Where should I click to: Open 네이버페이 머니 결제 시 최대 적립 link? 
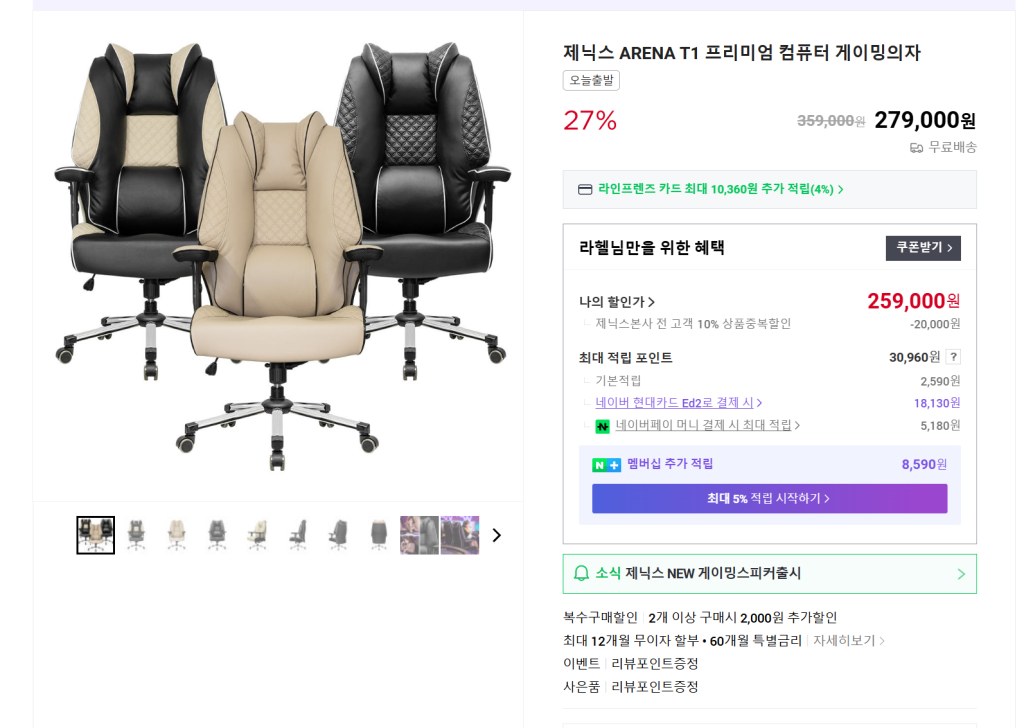[x=707, y=425]
